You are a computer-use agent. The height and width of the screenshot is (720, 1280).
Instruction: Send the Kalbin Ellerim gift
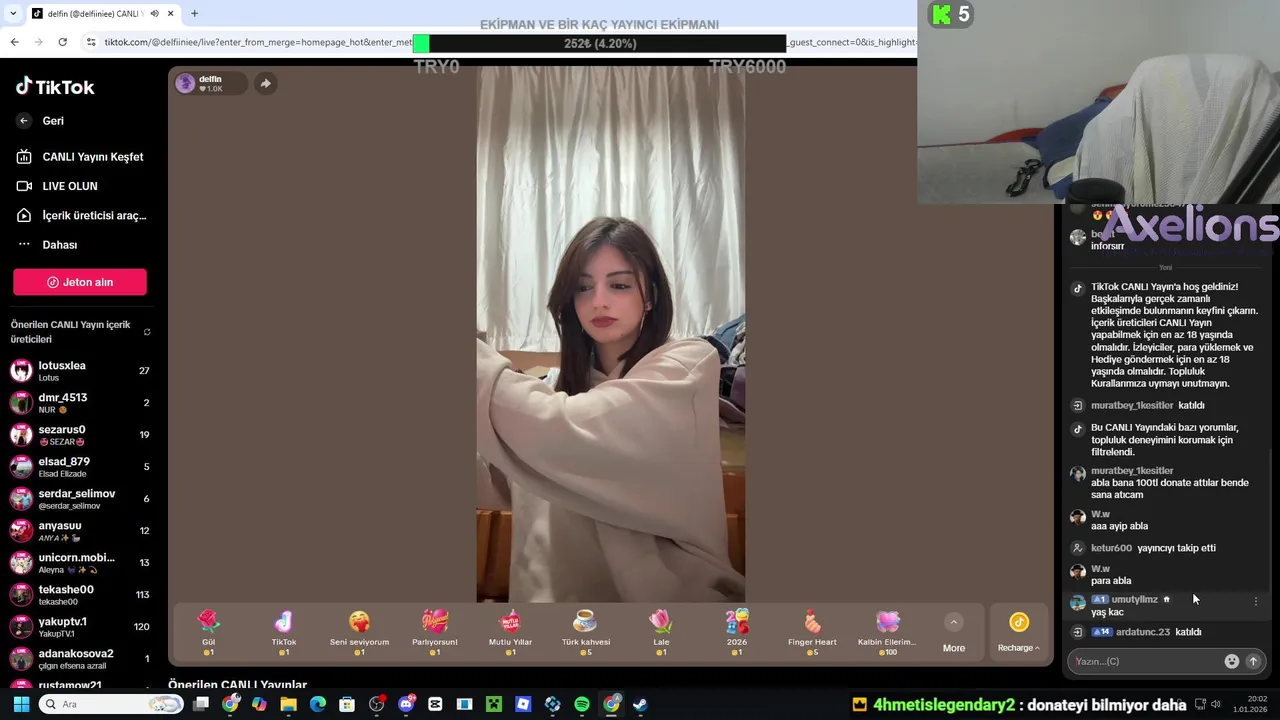click(887, 633)
